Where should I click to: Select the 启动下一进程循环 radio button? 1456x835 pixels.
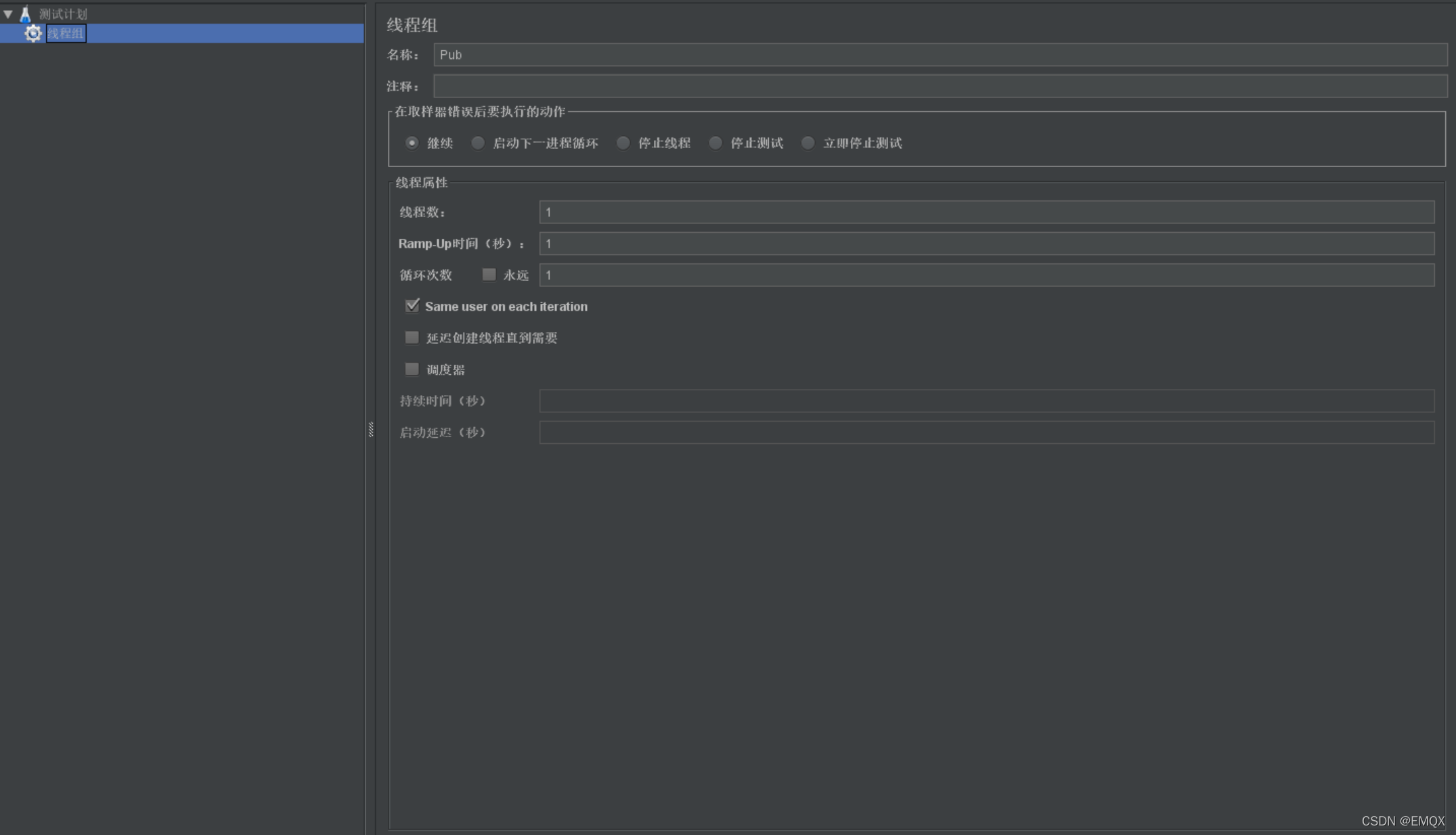pos(478,143)
